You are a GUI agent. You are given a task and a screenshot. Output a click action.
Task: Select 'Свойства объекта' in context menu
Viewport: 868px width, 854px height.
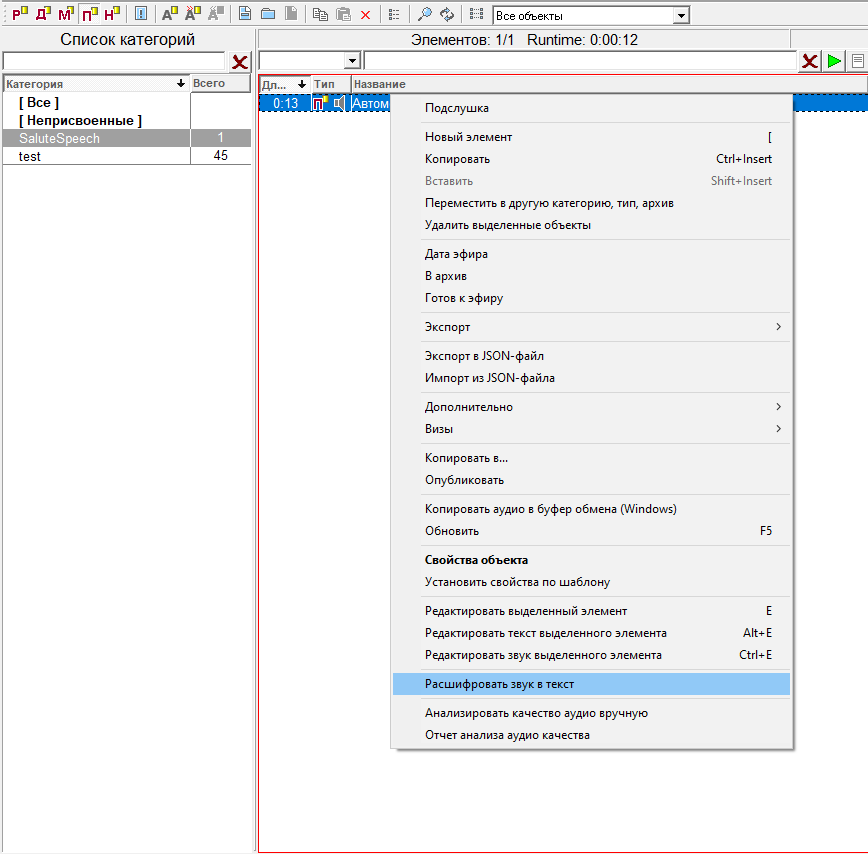point(476,560)
